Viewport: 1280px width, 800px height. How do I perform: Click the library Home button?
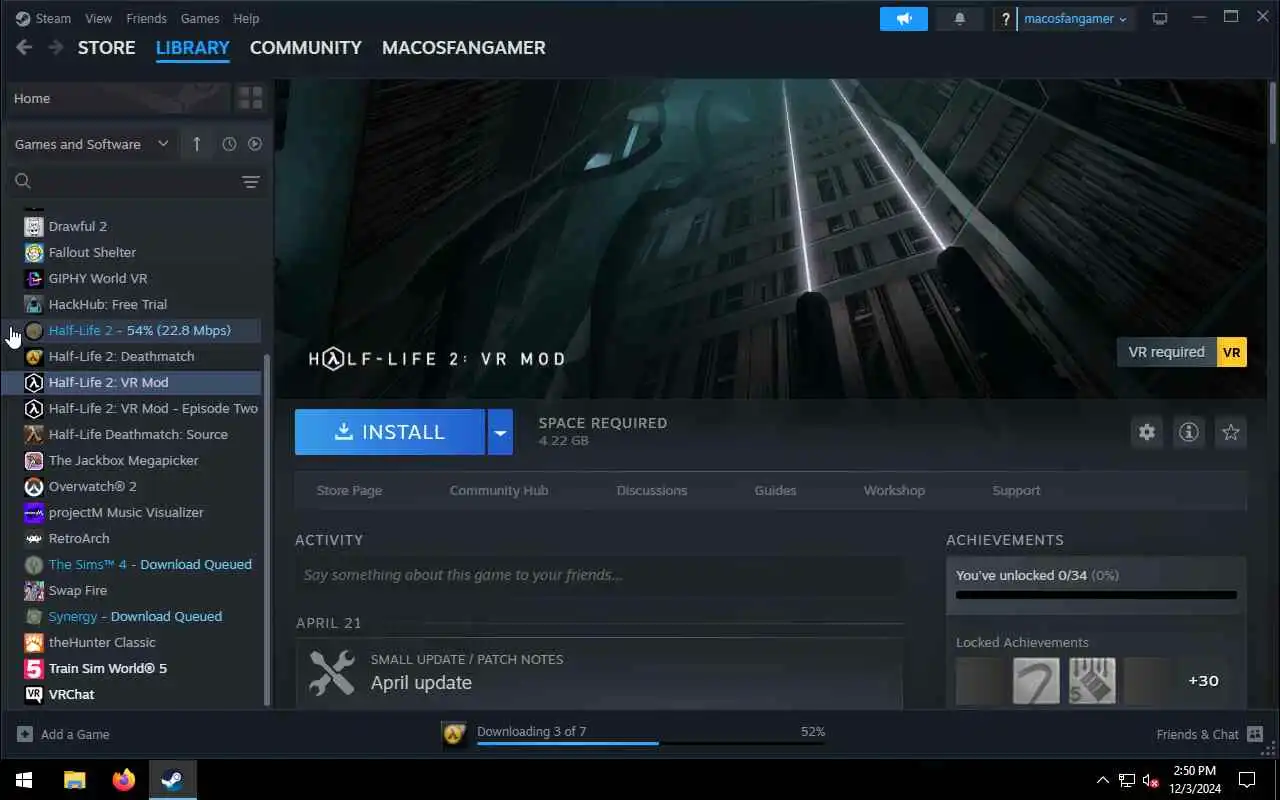[x=118, y=98]
